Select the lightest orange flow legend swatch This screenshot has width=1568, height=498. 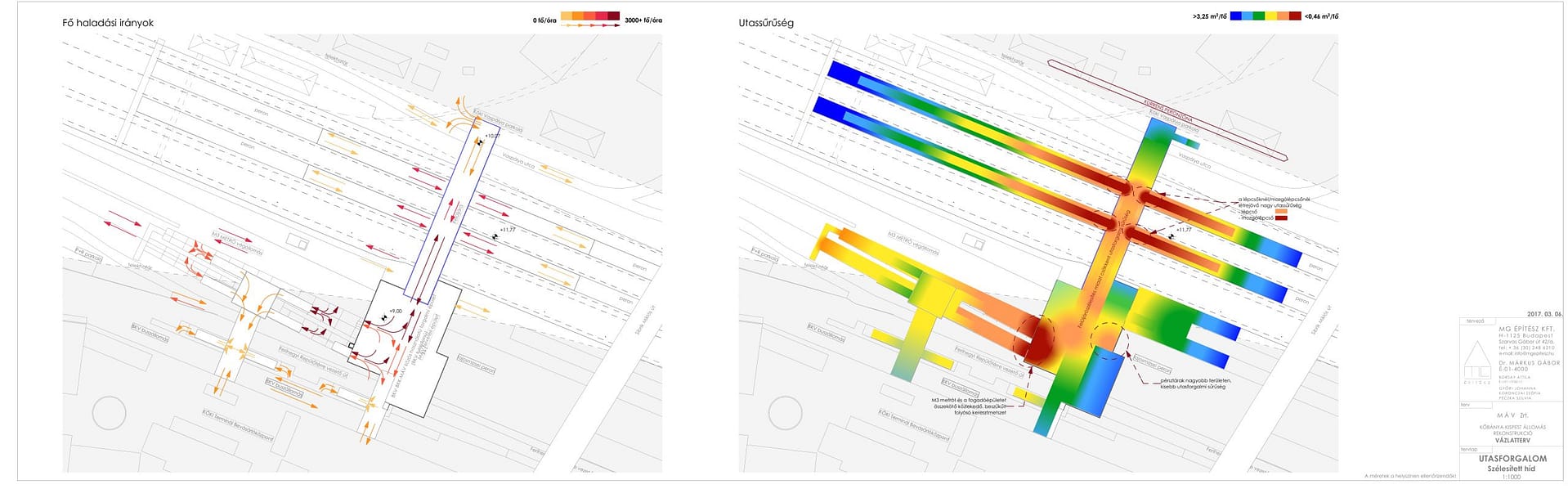pos(567,16)
